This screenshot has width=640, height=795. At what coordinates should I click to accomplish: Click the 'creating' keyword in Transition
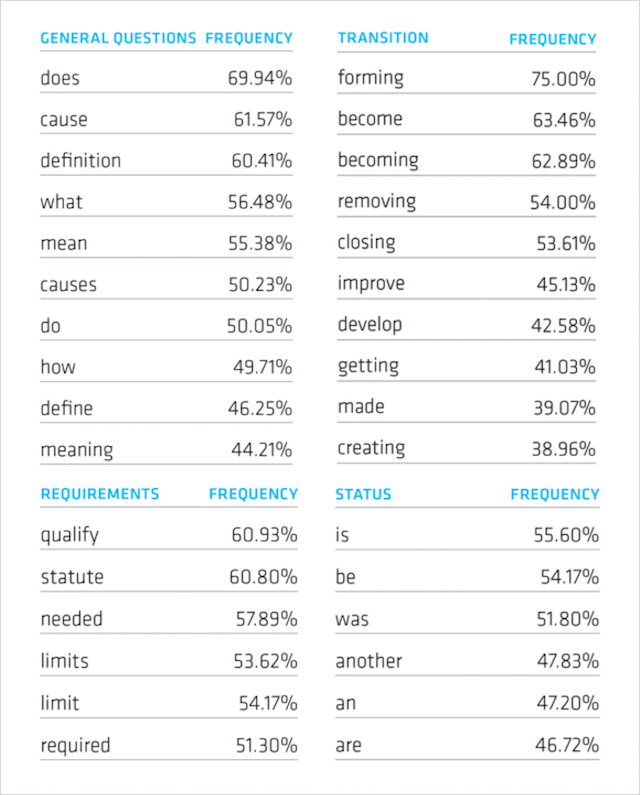click(x=371, y=448)
